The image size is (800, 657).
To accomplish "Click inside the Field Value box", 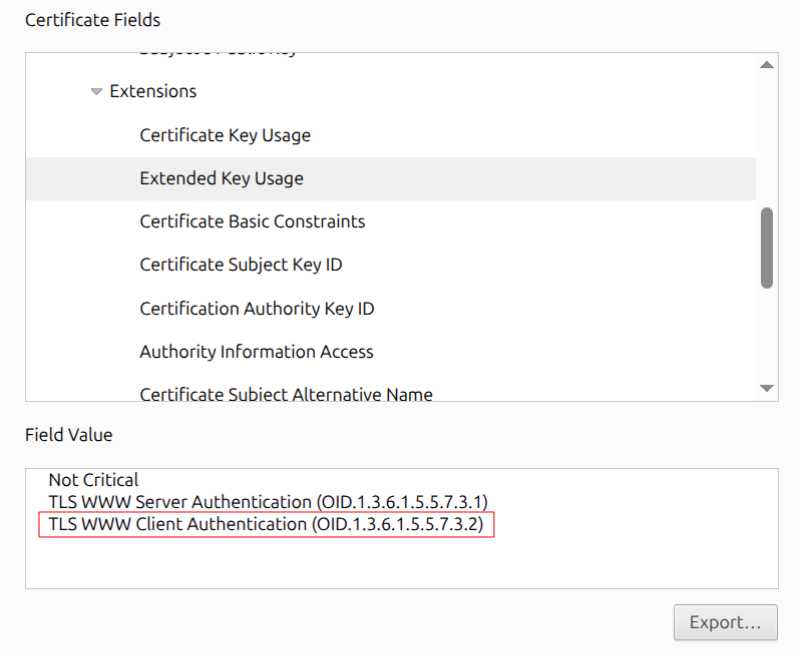I will 400,560.
